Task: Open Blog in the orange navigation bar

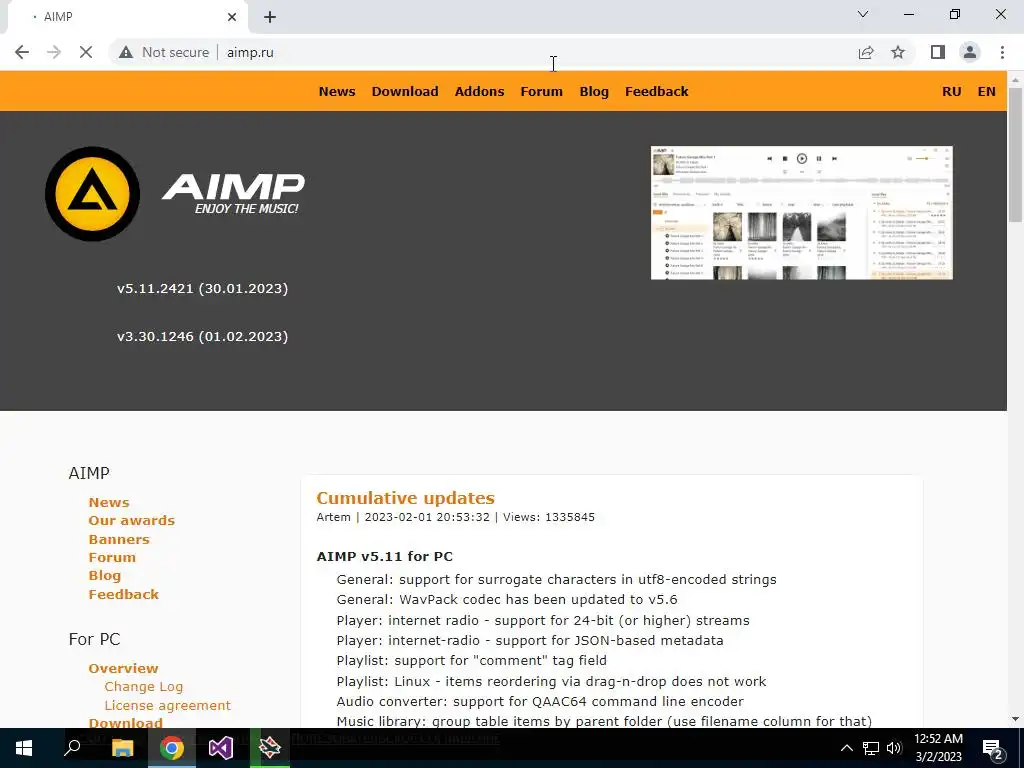Action: [x=594, y=92]
